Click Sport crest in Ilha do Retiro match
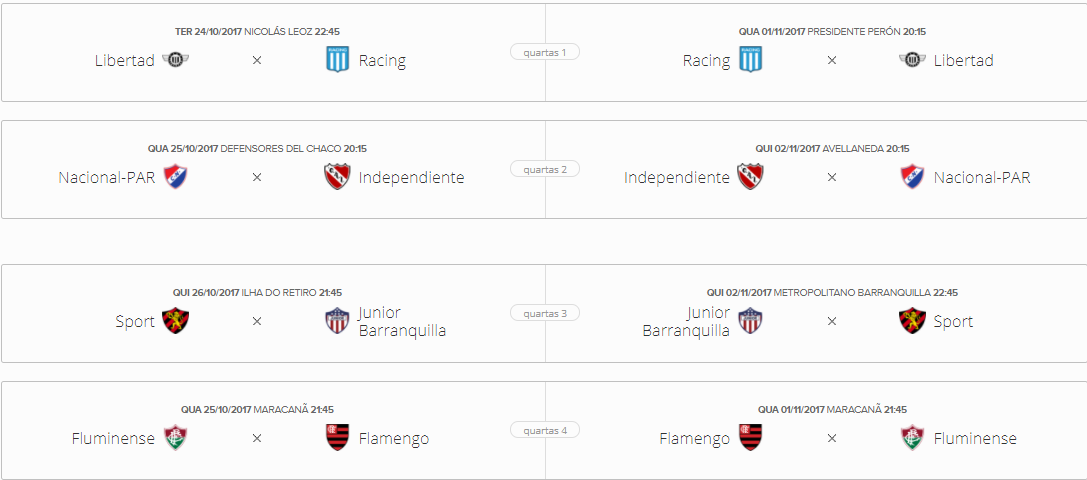The height and width of the screenshot is (480, 1087). [x=175, y=321]
